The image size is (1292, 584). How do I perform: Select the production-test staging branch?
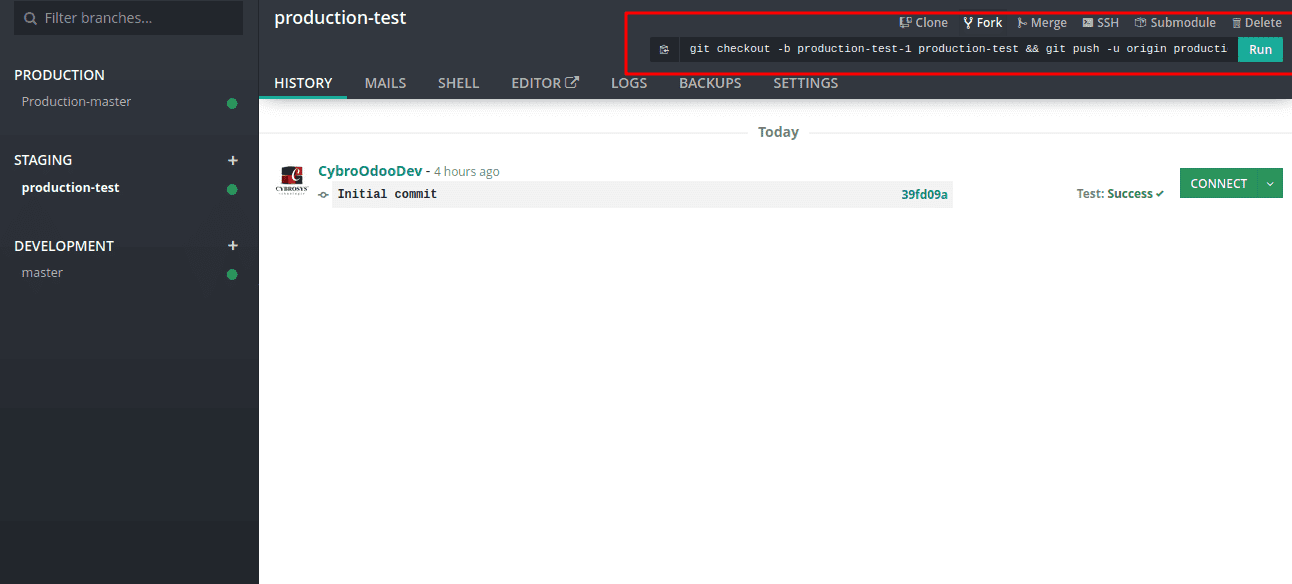[70, 188]
